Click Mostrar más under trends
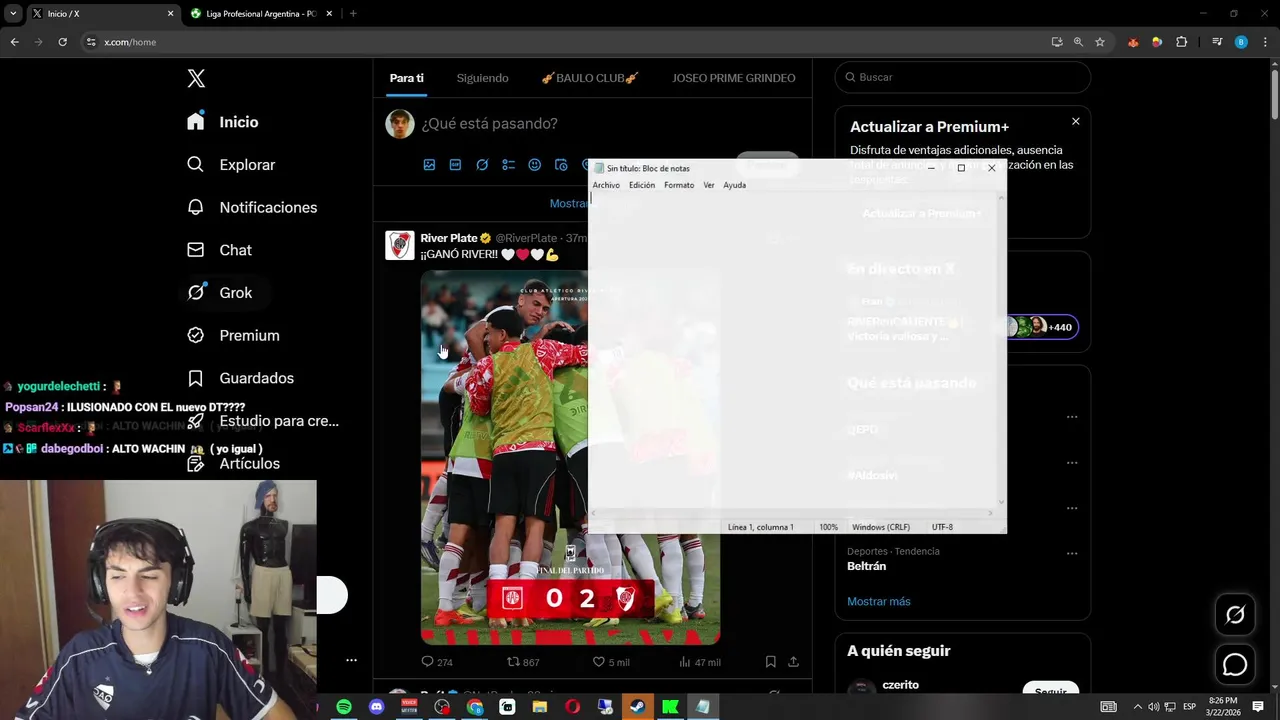This screenshot has width=1280, height=720. click(x=879, y=601)
